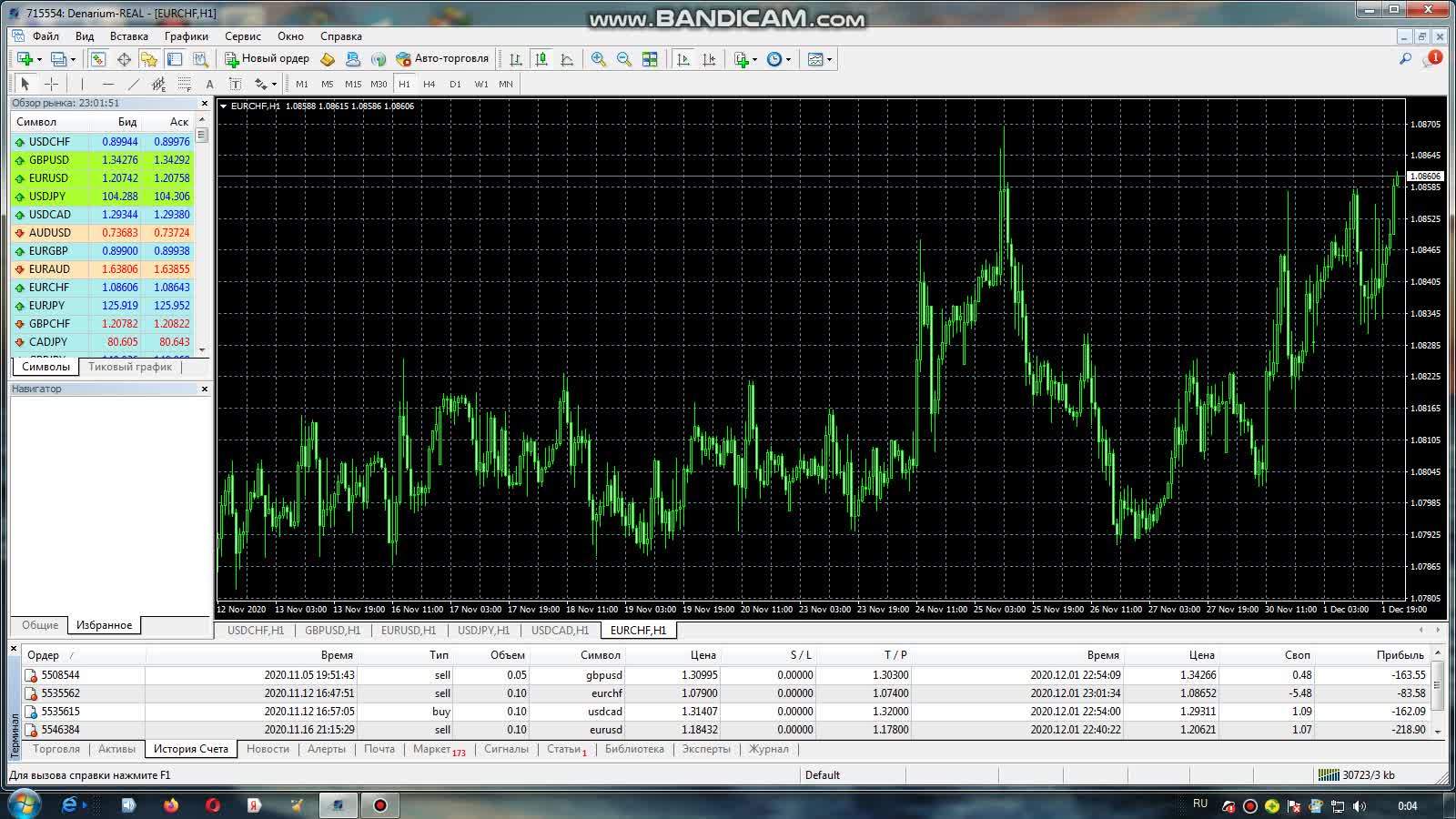
Task: Switch chart to candlesticks mode
Action: pos(541,59)
